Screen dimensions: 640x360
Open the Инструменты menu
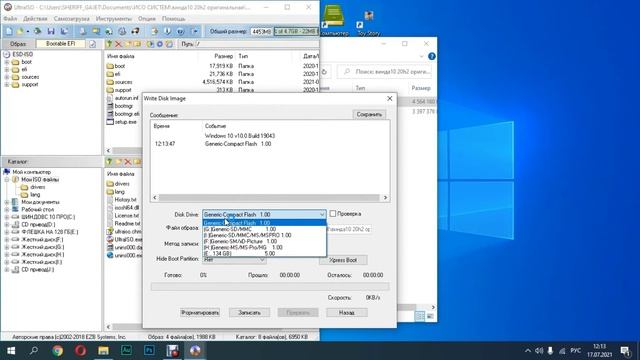[x=113, y=19]
